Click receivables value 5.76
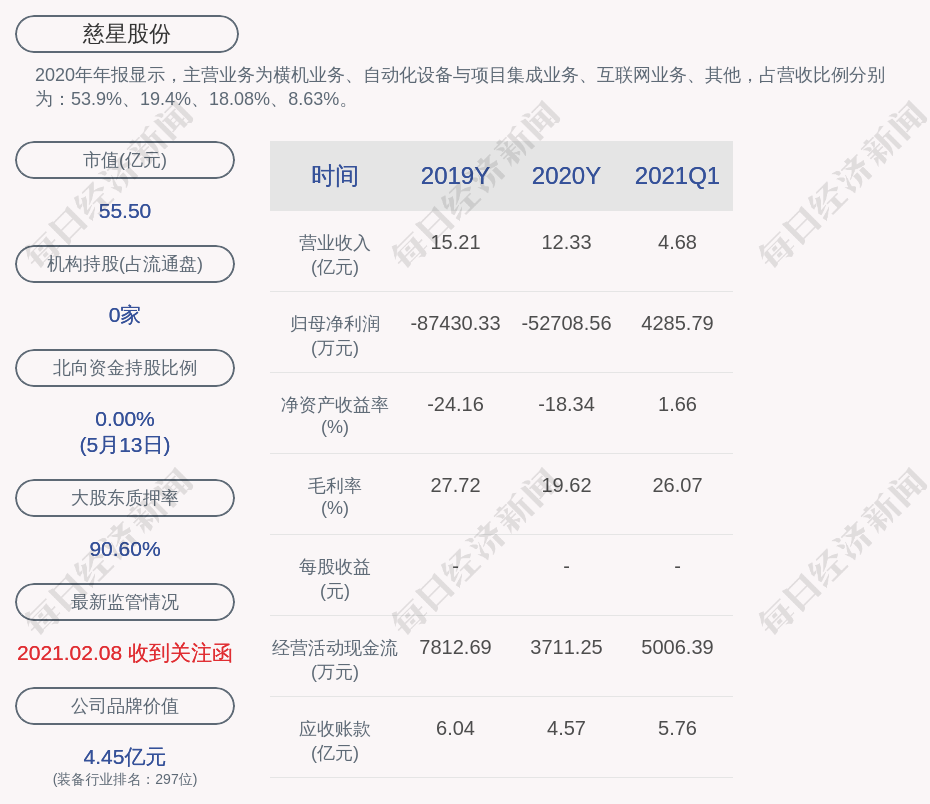930x804 pixels. pos(677,728)
